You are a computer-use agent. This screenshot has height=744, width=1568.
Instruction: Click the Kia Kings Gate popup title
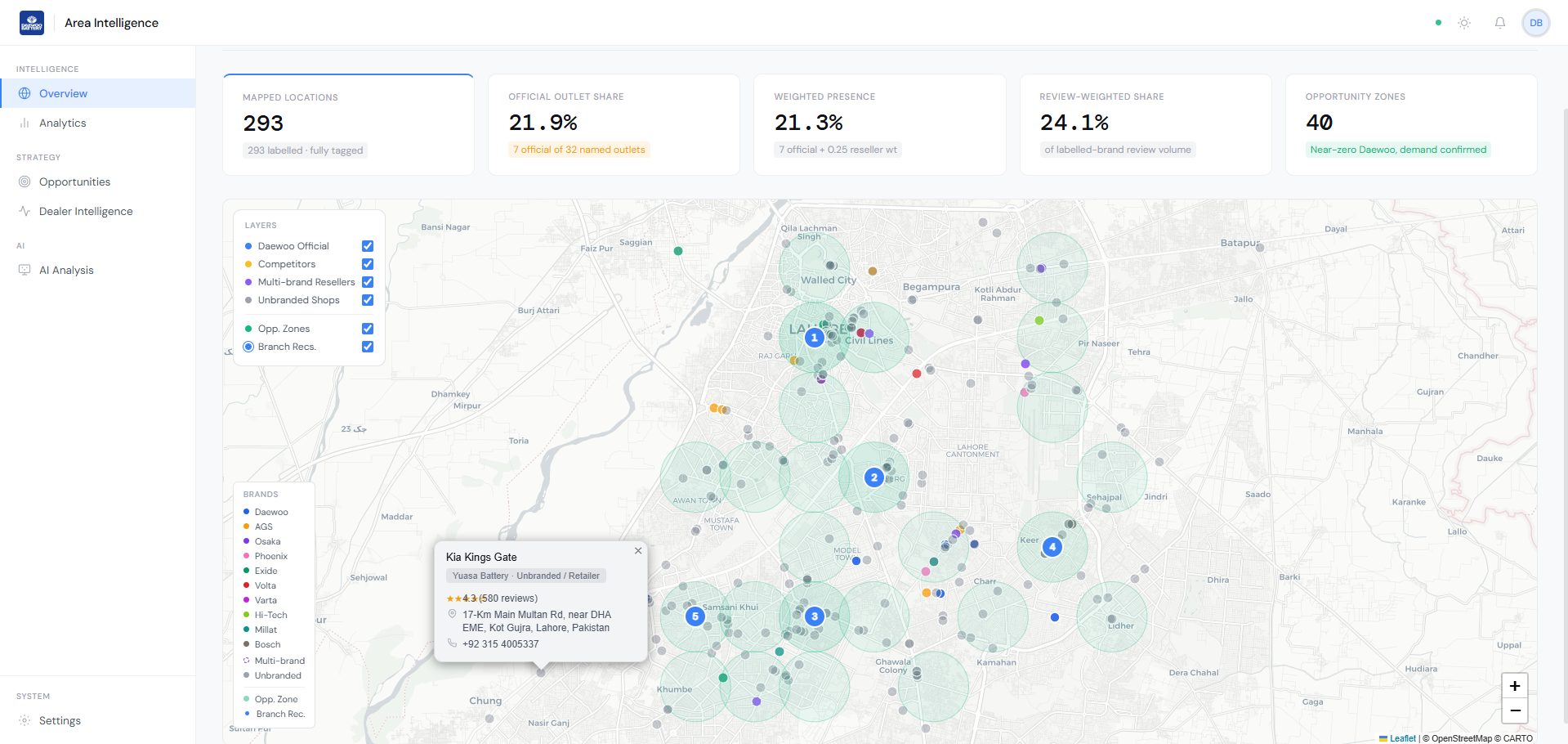click(481, 557)
